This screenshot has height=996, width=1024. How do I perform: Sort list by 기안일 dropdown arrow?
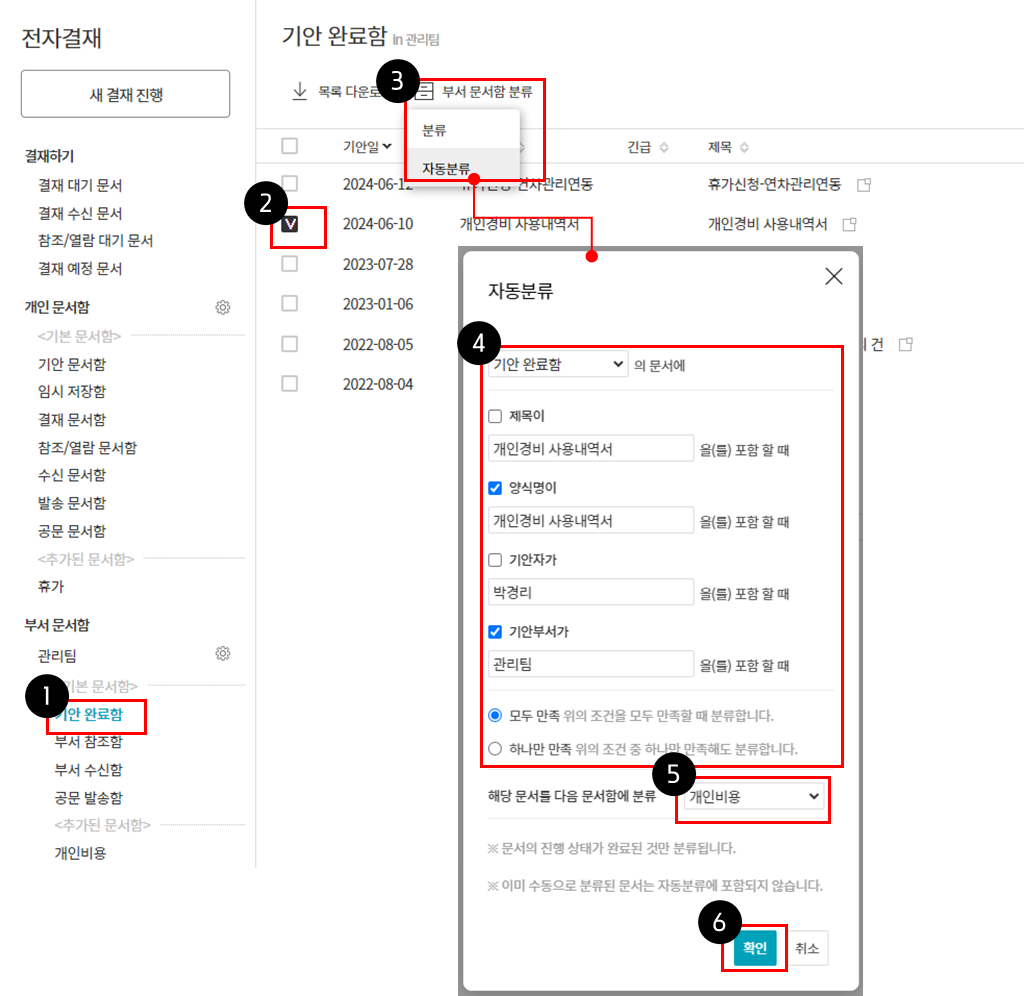tap(387, 147)
